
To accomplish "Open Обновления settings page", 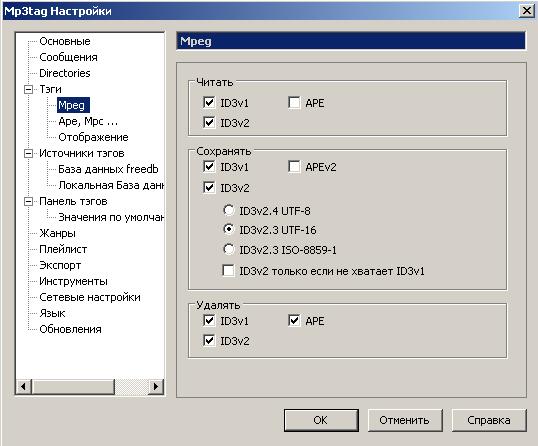I will tap(70, 329).
